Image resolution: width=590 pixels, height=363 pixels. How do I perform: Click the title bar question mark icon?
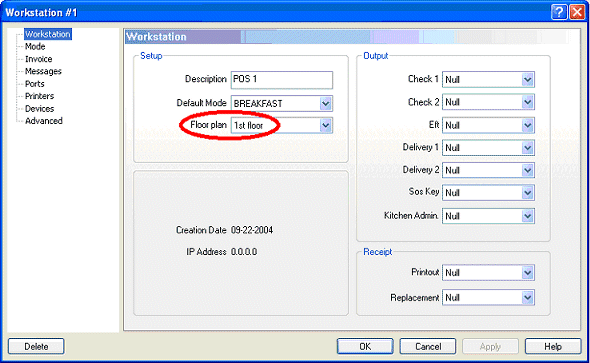click(559, 12)
